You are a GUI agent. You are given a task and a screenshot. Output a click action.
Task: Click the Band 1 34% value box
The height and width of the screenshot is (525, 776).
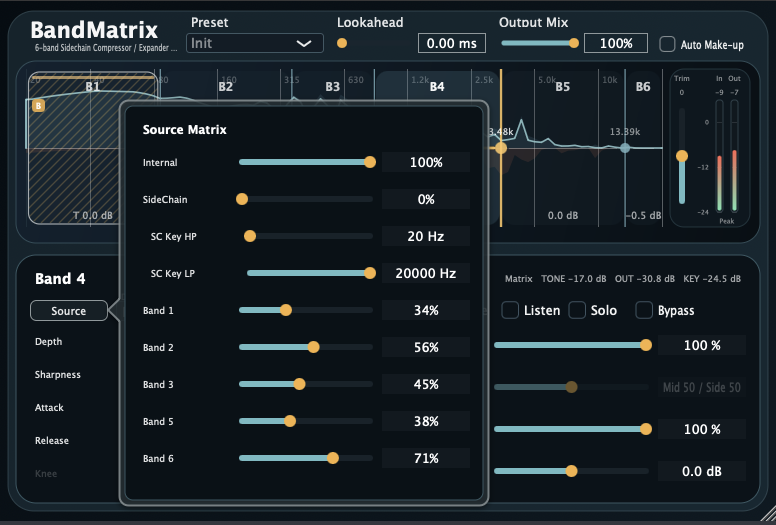click(426, 310)
